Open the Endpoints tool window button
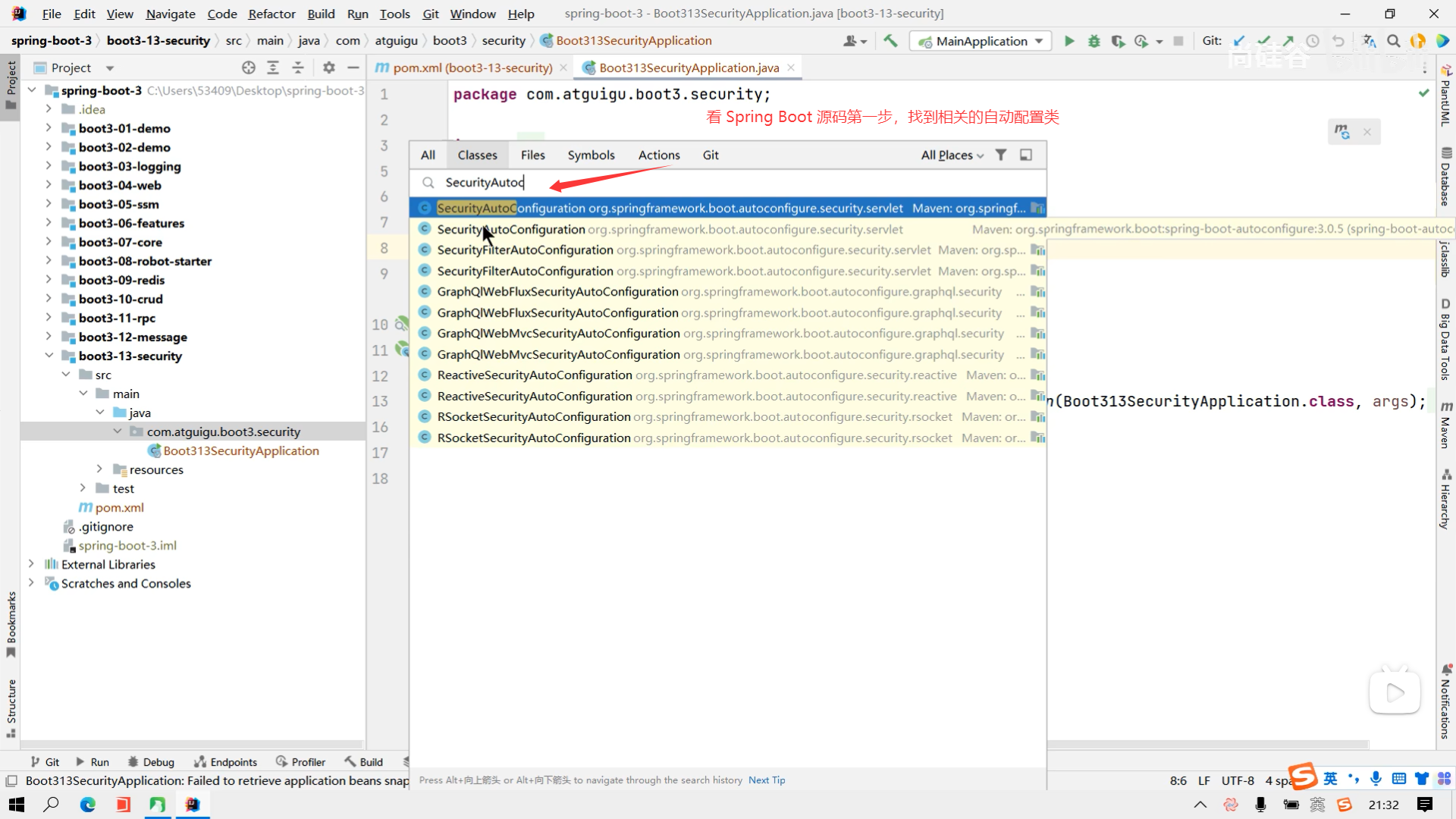 (225, 762)
